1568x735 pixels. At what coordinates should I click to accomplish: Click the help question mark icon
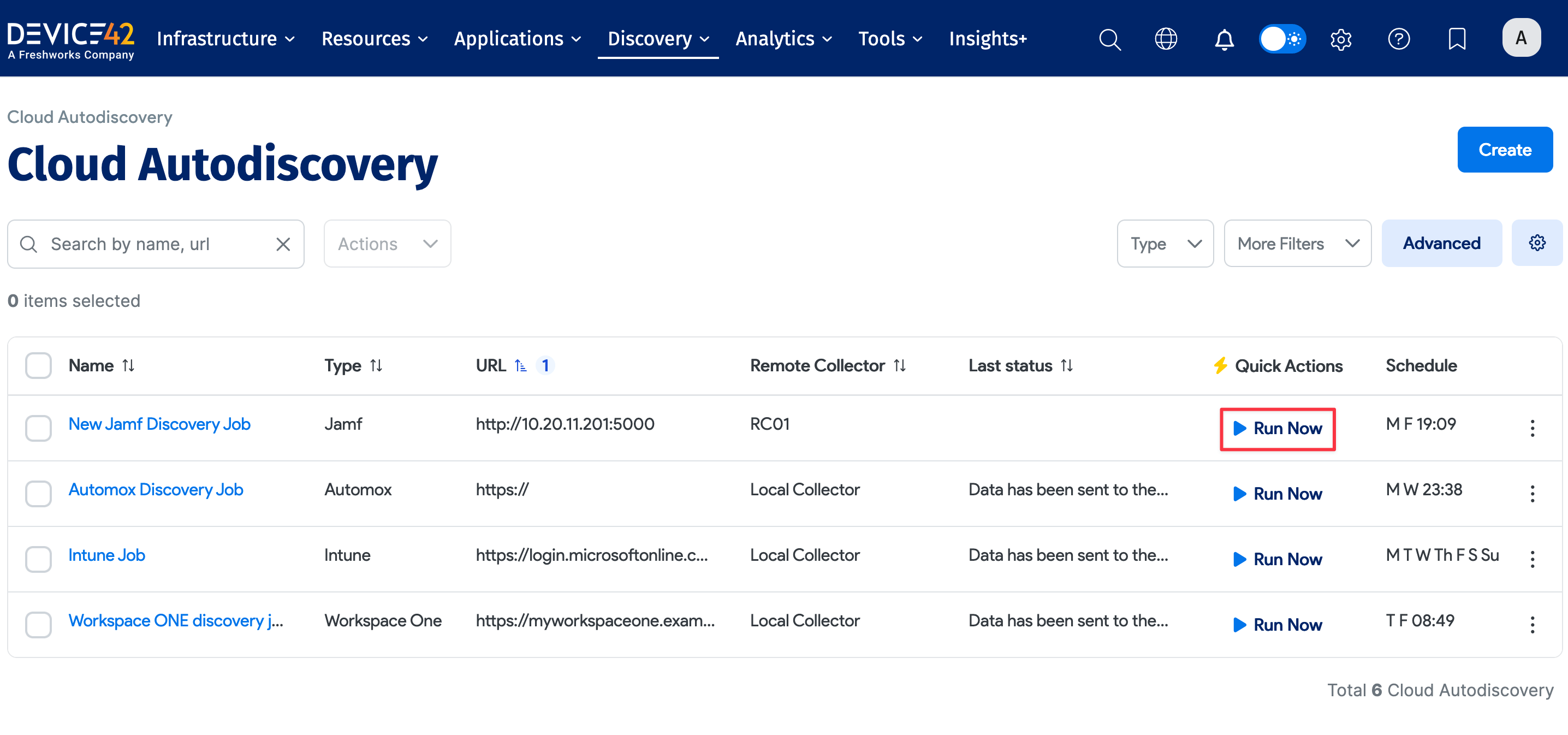click(1399, 39)
